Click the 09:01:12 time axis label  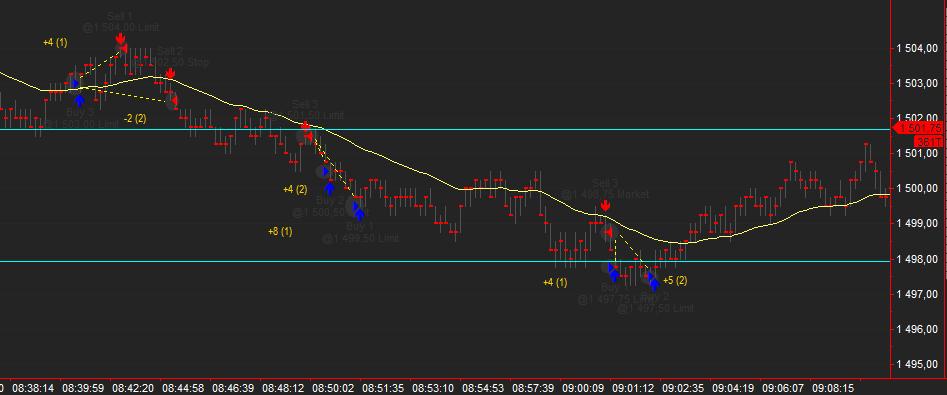coord(632,387)
